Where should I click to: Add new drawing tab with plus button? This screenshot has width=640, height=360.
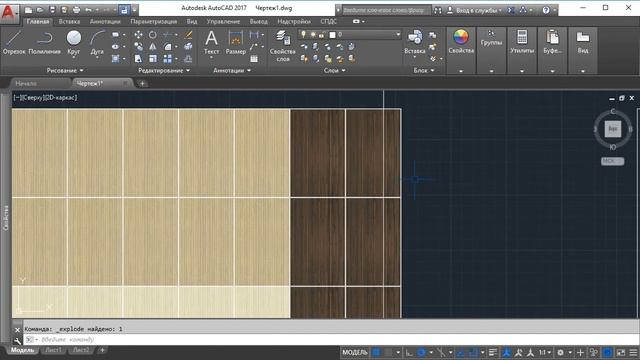142,84
